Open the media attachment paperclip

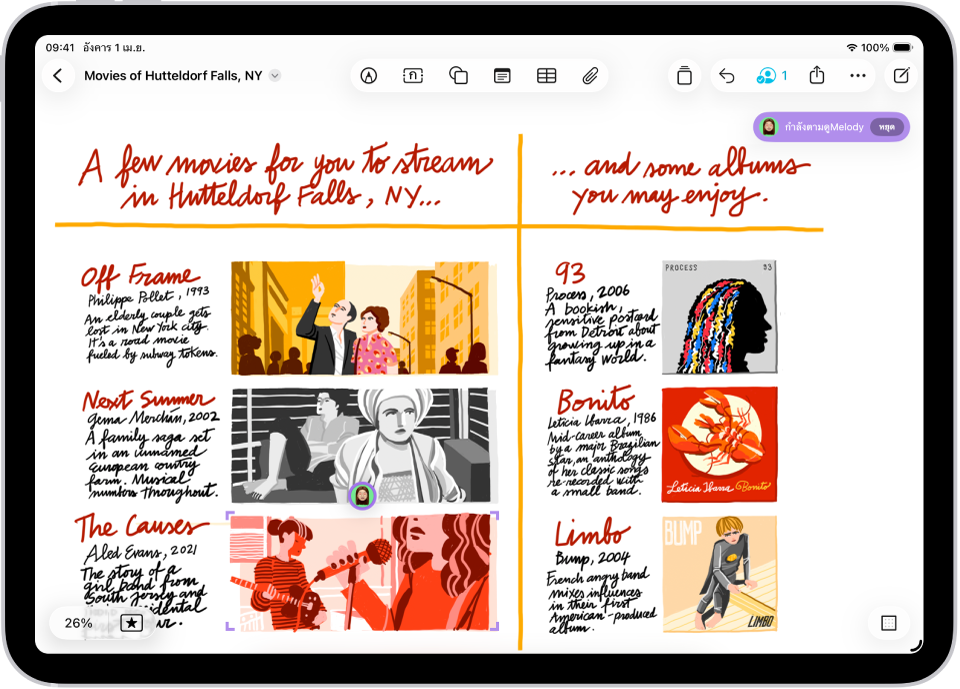click(x=590, y=75)
